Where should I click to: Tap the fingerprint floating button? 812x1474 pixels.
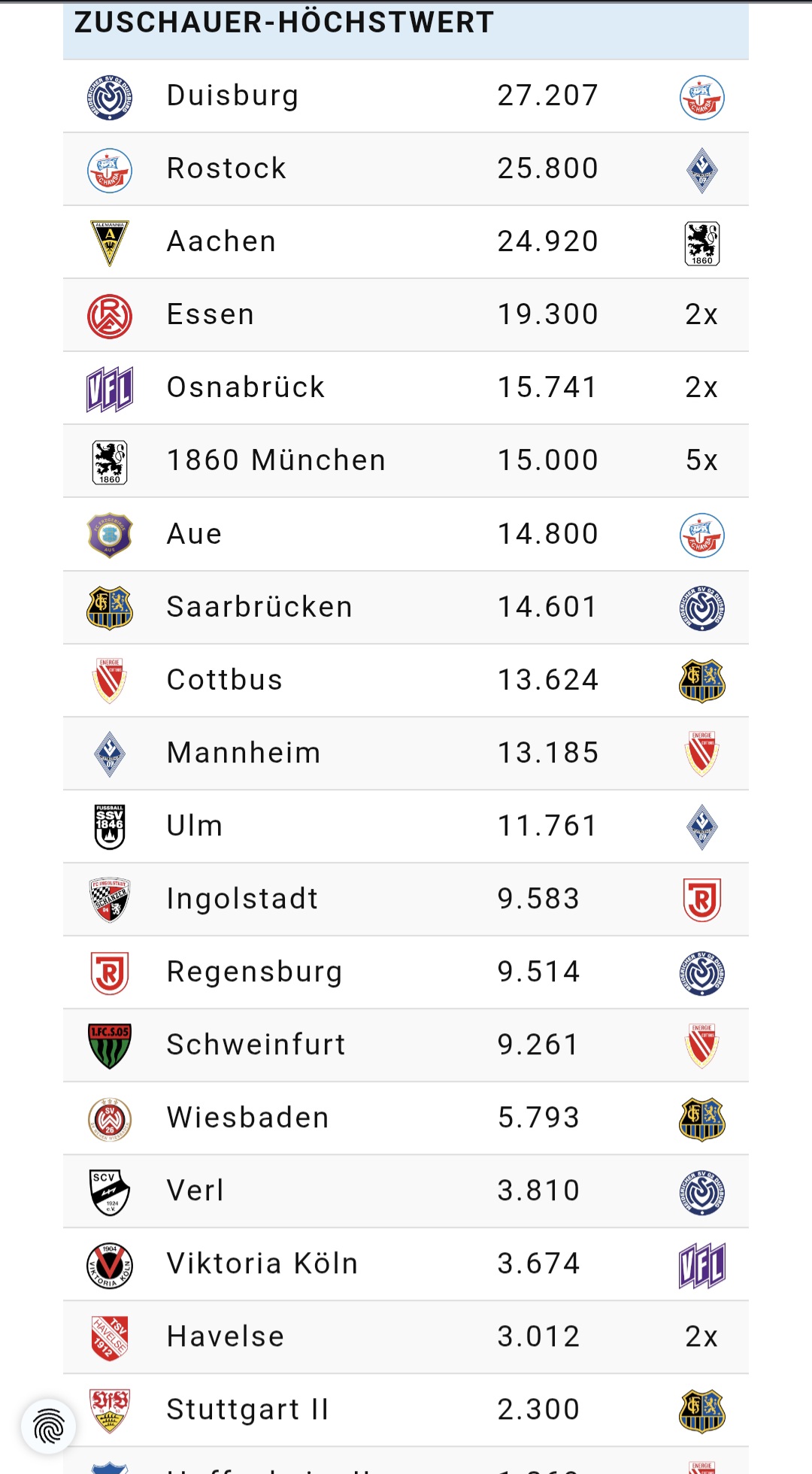coord(49,1427)
